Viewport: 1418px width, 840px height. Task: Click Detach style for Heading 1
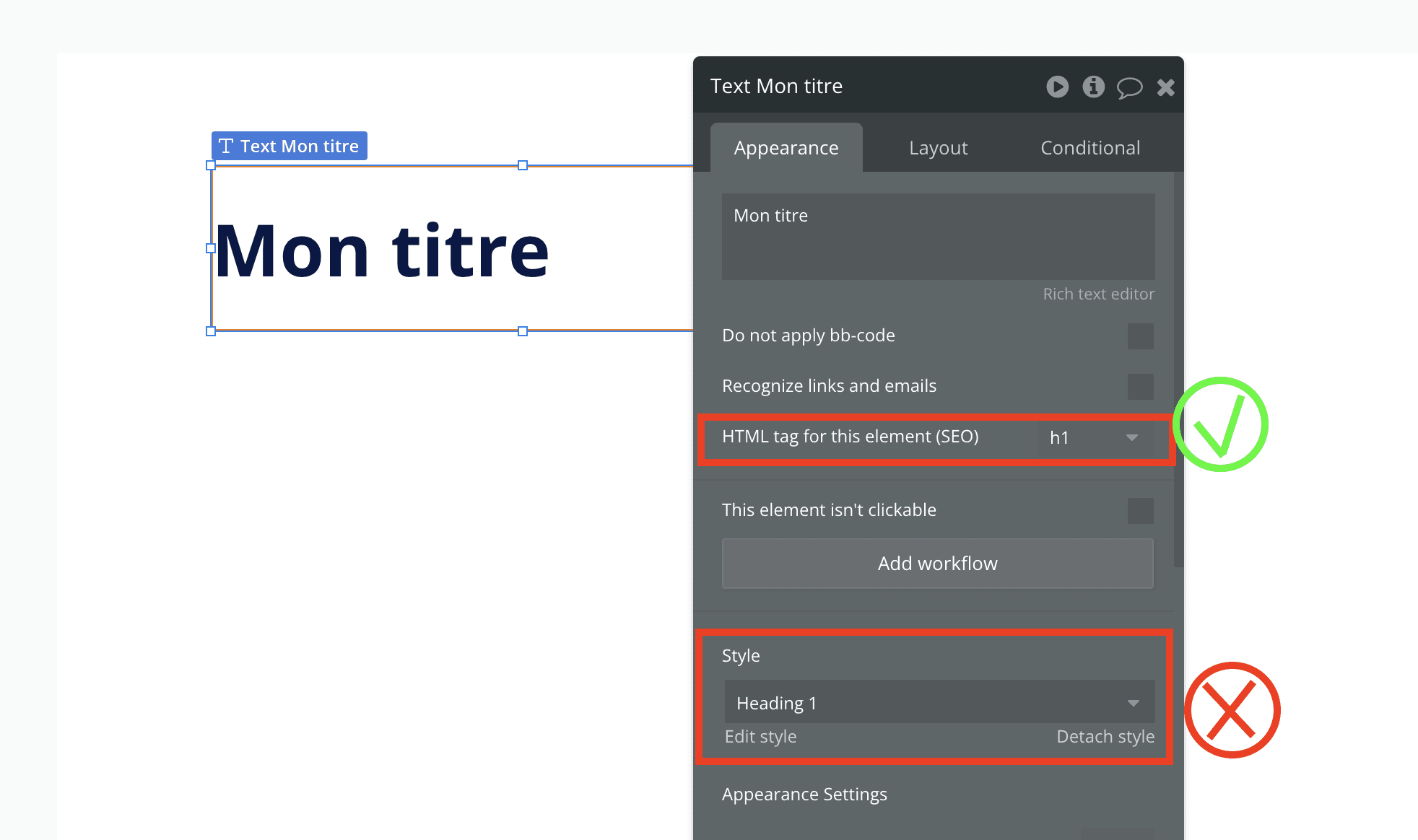point(1105,736)
